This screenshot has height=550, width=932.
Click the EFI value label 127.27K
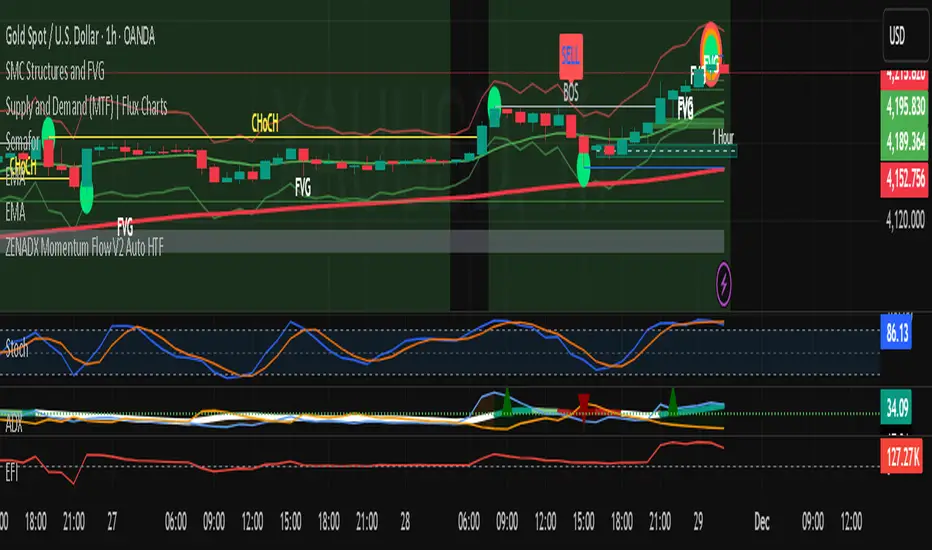click(x=903, y=457)
